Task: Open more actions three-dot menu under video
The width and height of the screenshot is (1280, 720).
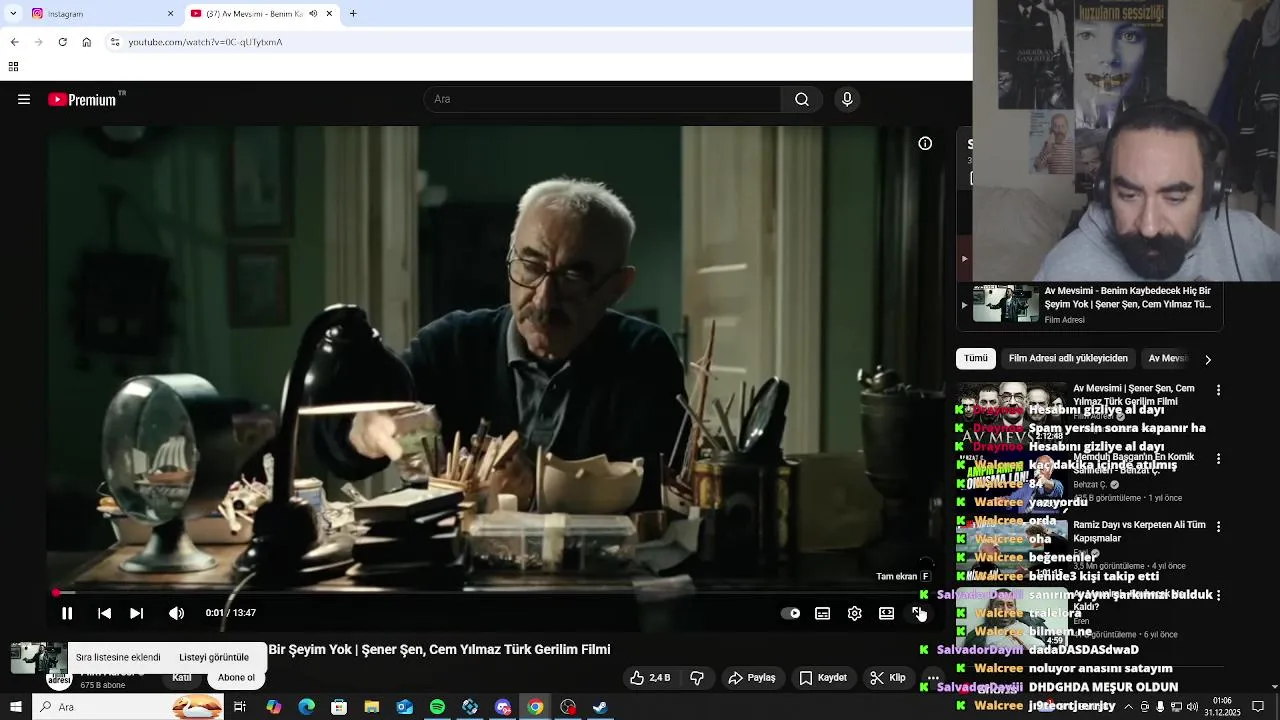Action: point(932,677)
